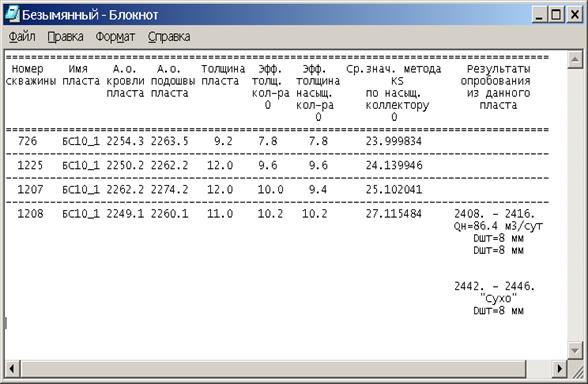Click the interval 2408. - 2416.
Viewport: 588px width, 384px height.
(495, 214)
